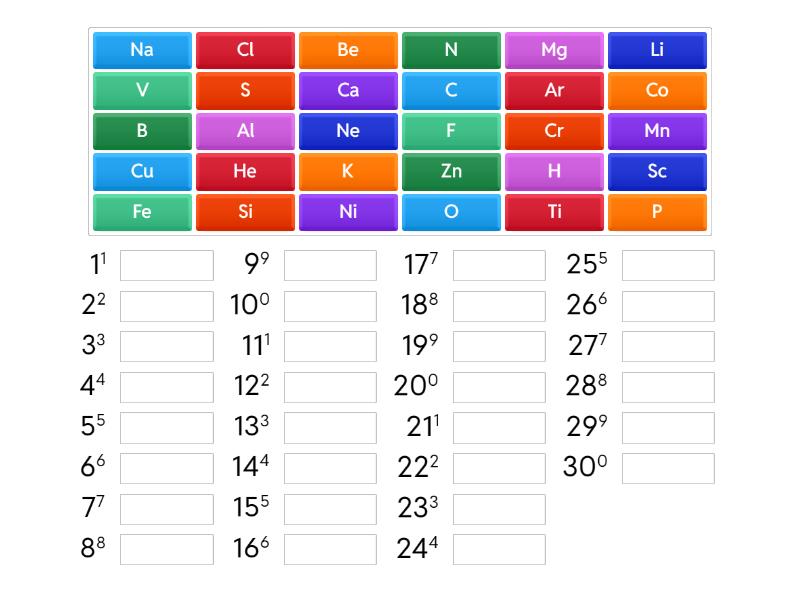Click the answer box for number 17
800x600 pixels.
[499, 265]
